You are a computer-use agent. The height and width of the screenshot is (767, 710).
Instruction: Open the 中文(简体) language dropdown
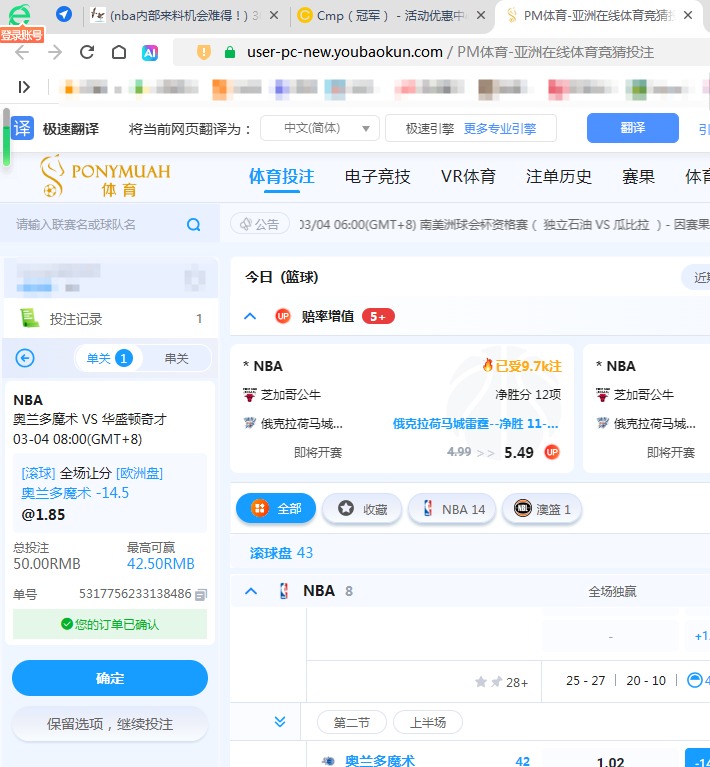[x=320, y=128]
